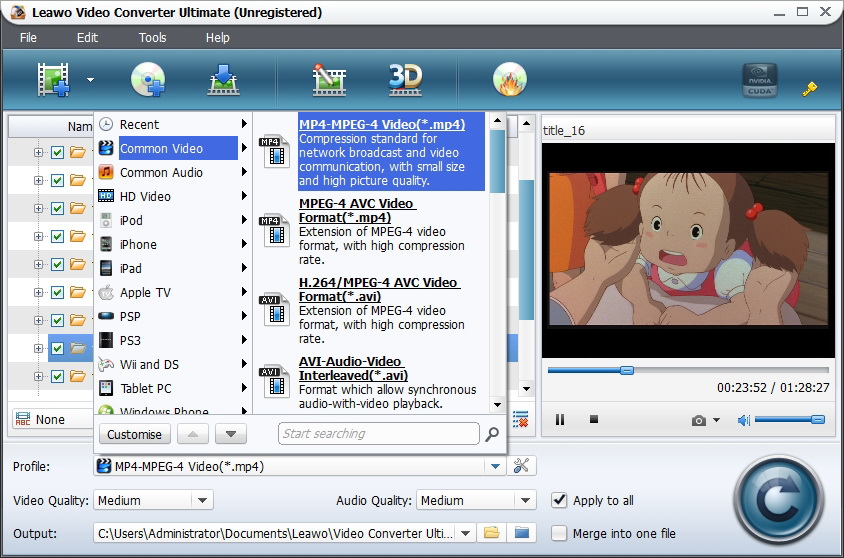Select Recent profile category
The image size is (844, 558).
pos(173,124)
